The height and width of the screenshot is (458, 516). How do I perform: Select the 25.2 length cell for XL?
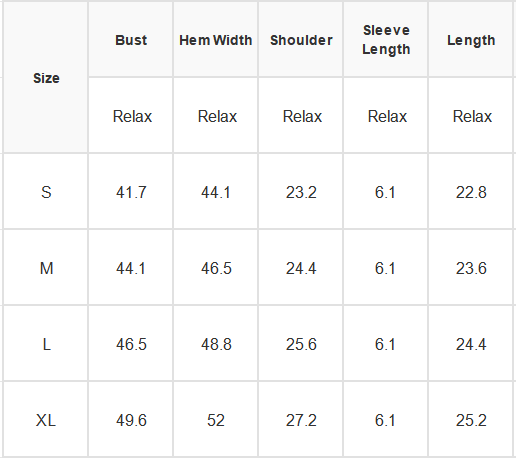pyautogui.click(x=471, y=420)
